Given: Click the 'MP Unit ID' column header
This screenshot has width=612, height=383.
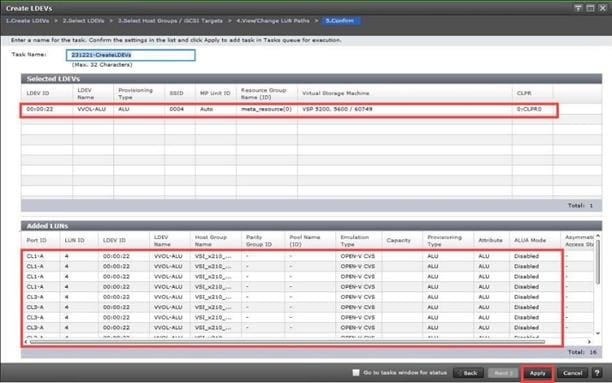Looking at the screenshot, I should (x=215, y=93).
